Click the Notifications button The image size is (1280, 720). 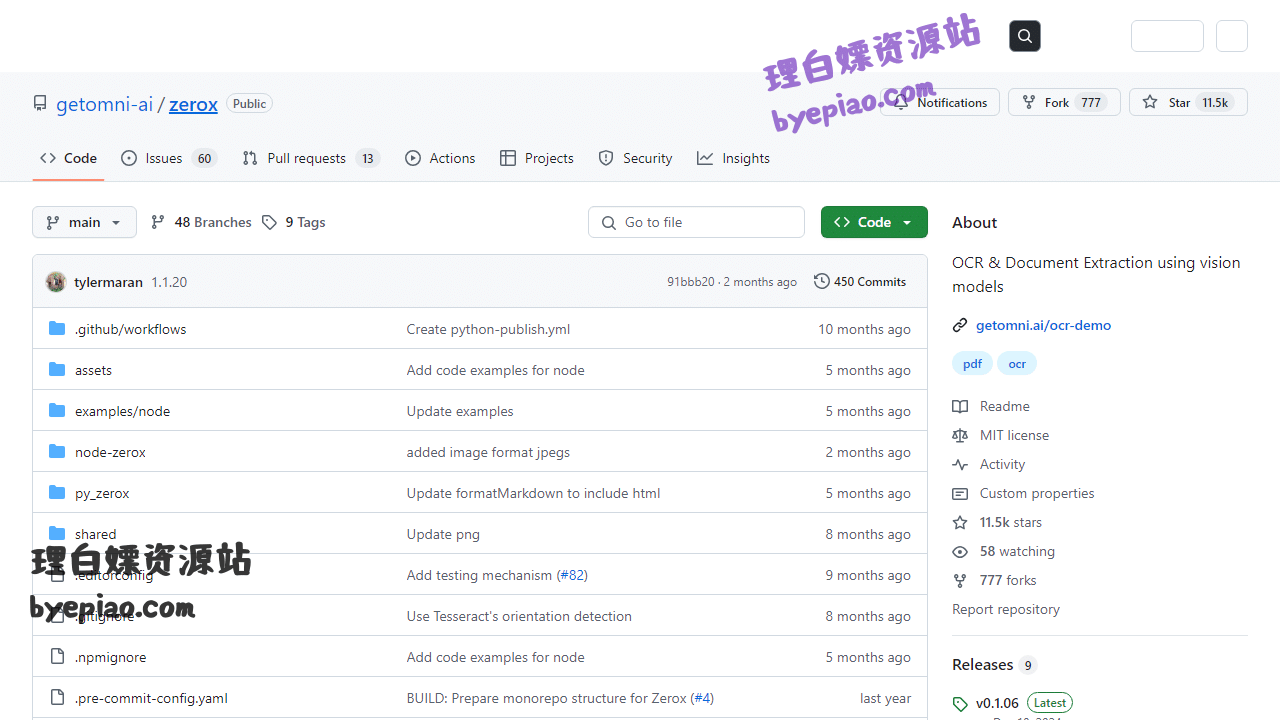point(940,102)
